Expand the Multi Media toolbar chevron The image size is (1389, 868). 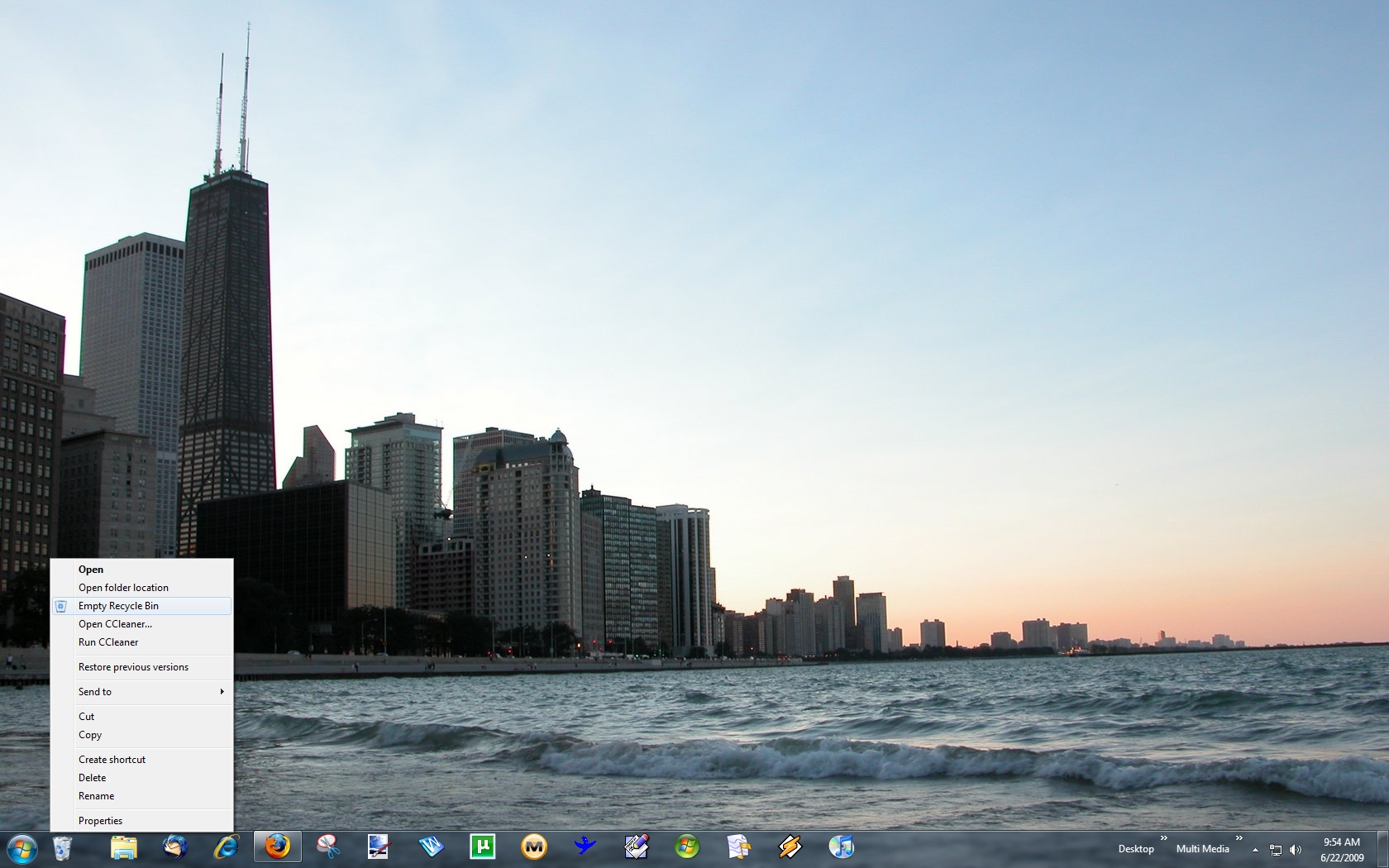click(1239, 838)
